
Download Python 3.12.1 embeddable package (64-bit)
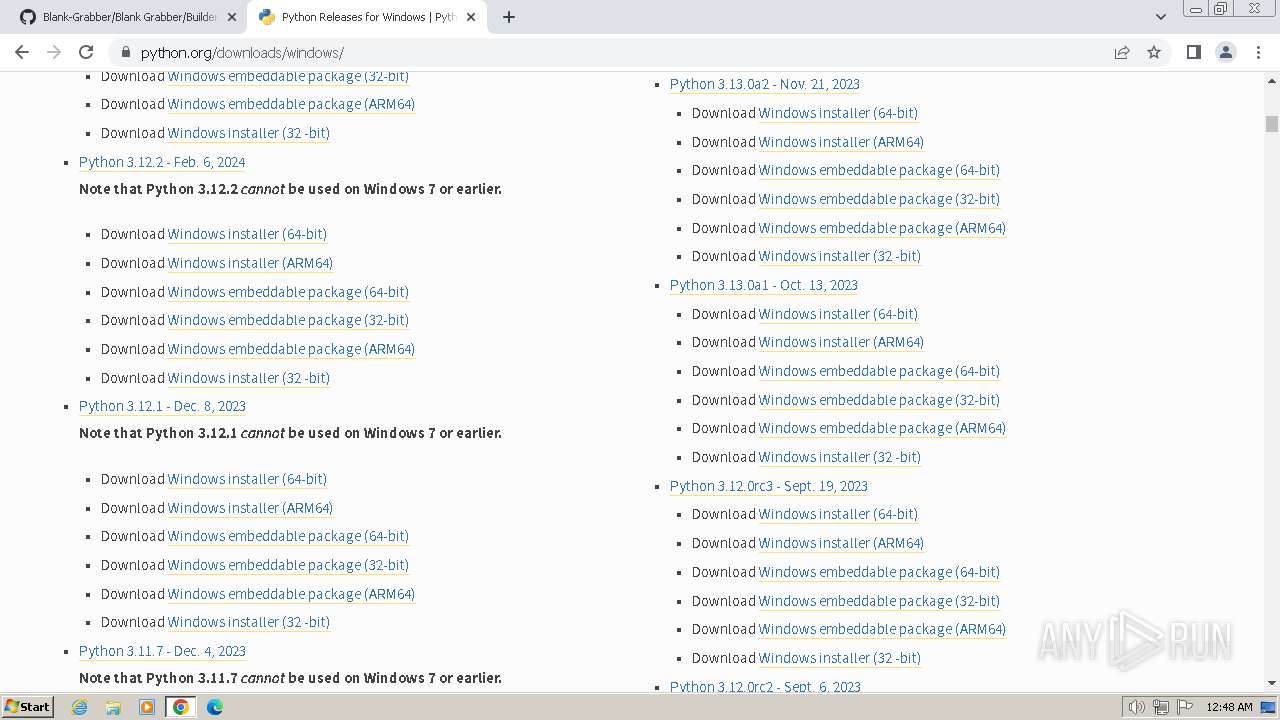[x=288, y=536]
